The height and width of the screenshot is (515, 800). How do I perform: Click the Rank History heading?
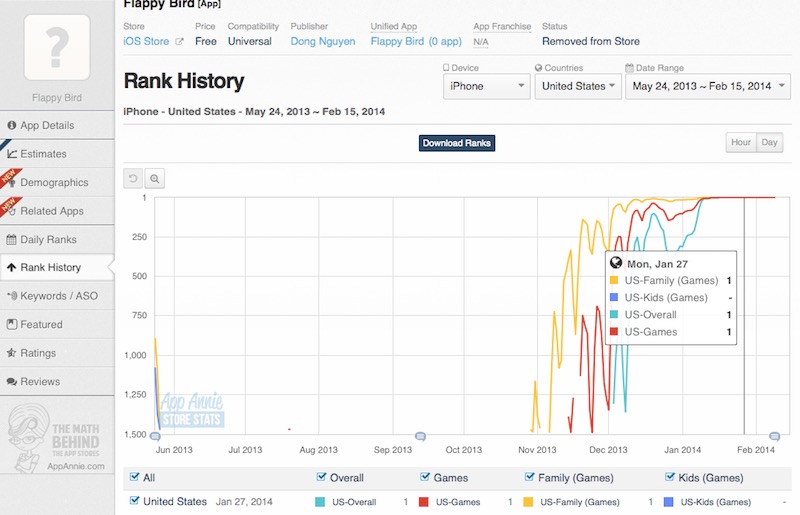[184, 81]
